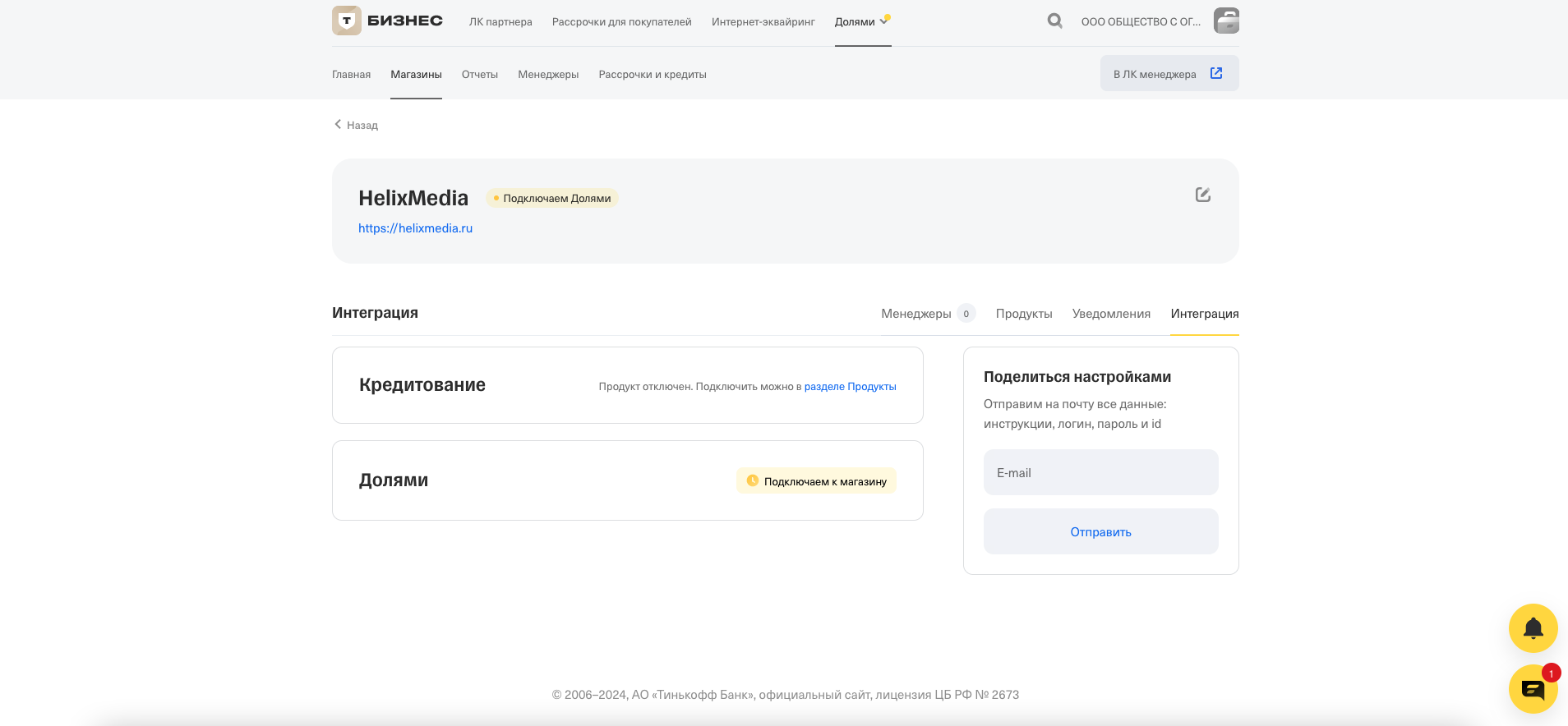Viewport: 1568px width, 726px height.
Task: Click the Кредитование card title
Action: point(422,385)
